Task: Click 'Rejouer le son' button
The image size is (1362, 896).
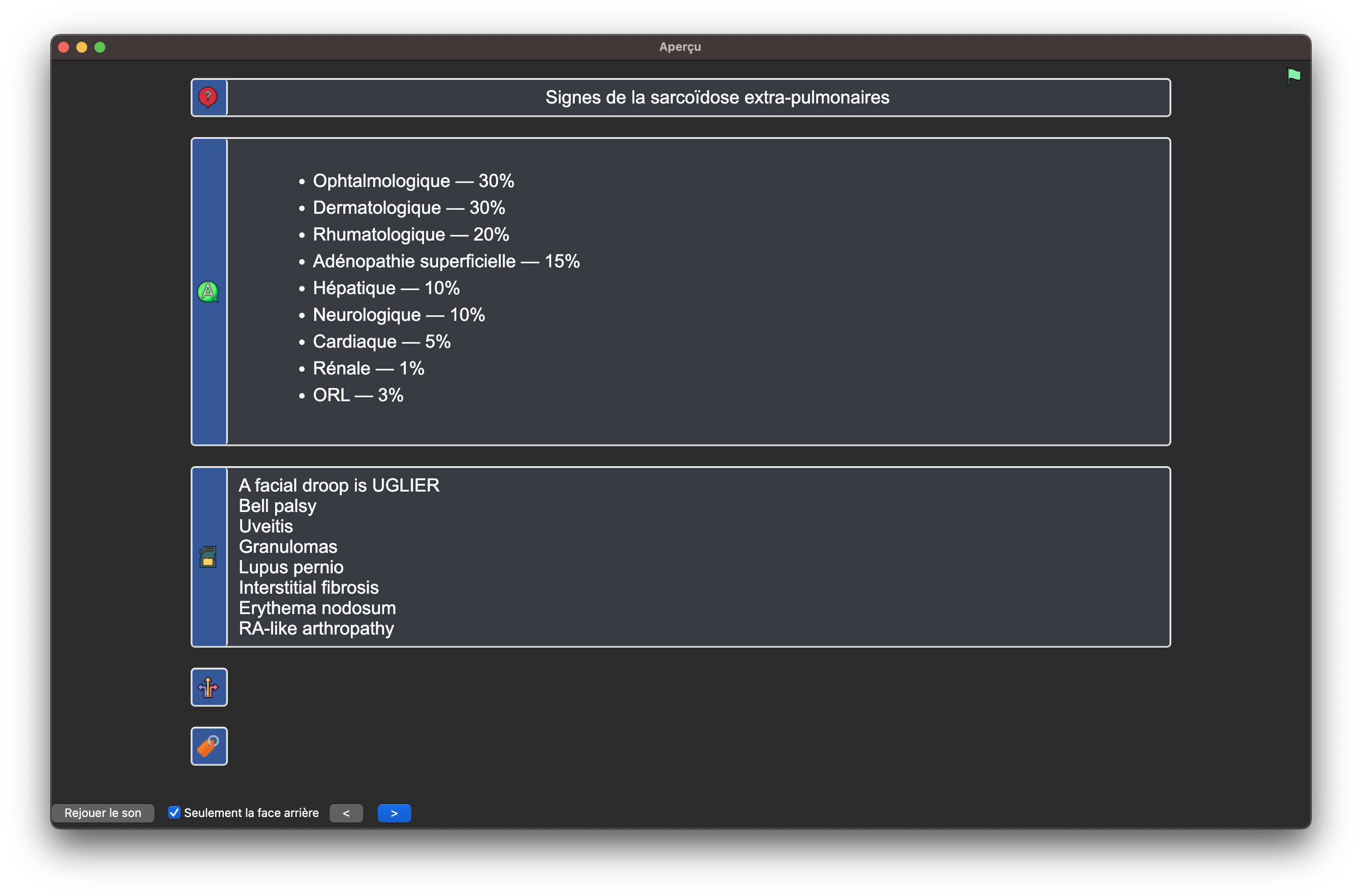Action: click(x=103, y=813)
